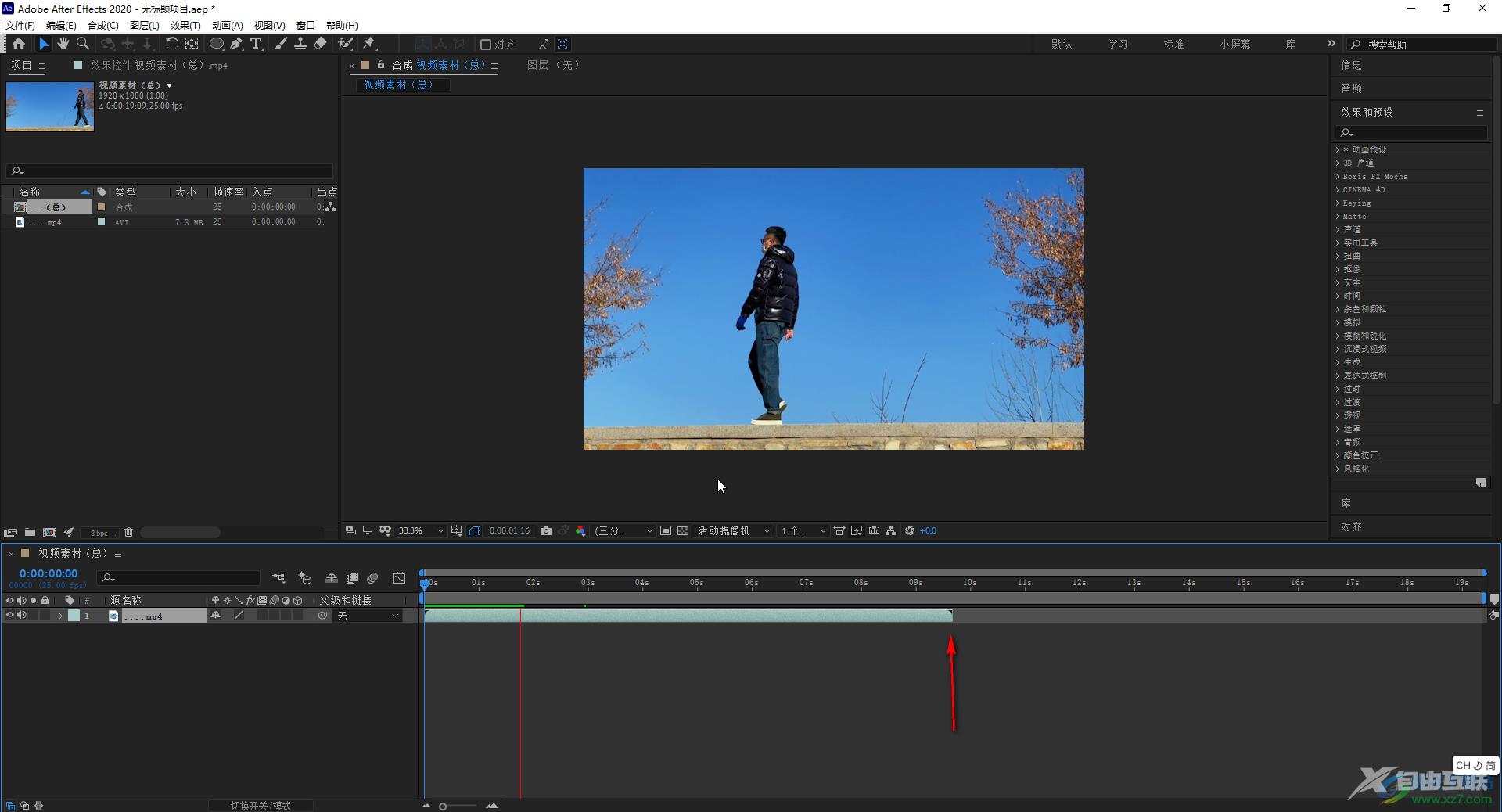Viewport: 1502px width, 812px height.
Task: Hide the mp4 layer video eye
Action: [9, 616]
